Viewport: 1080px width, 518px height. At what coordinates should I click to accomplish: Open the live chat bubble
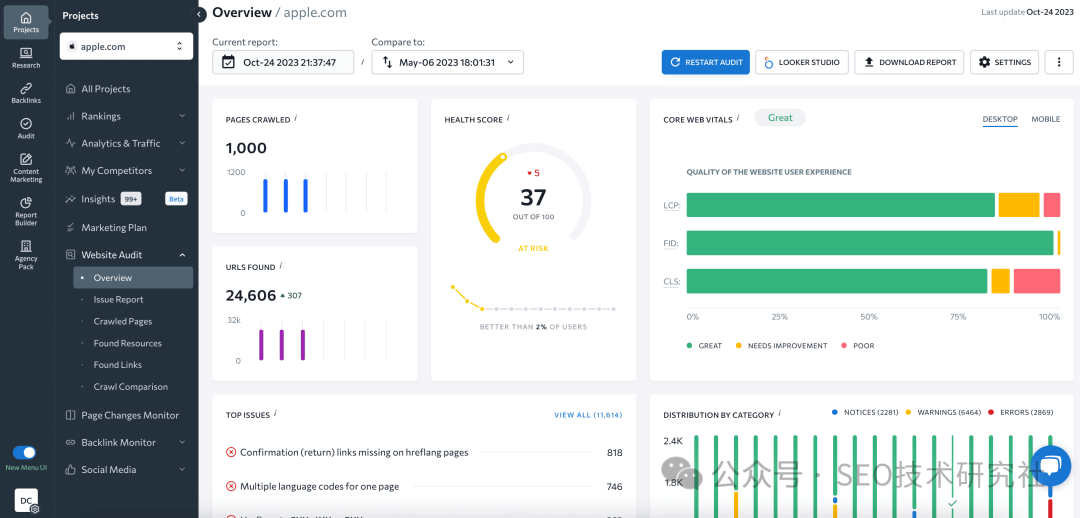(1050, 466)
